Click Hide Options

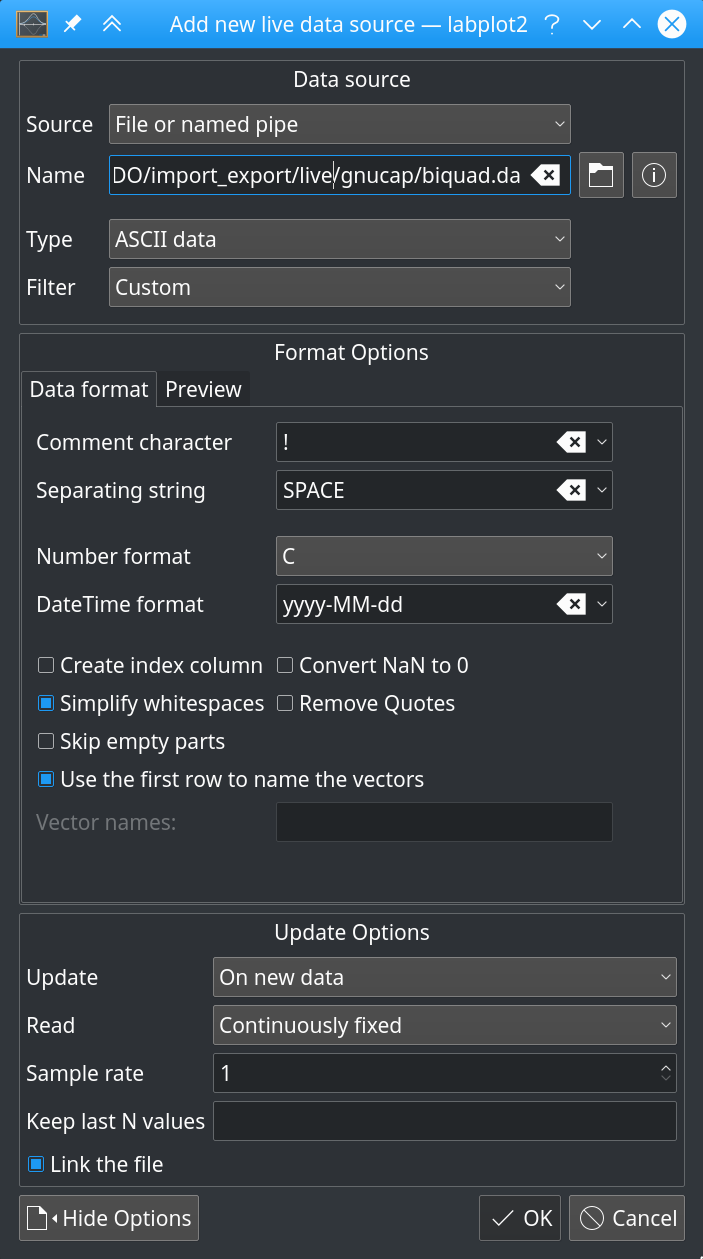108,1218
